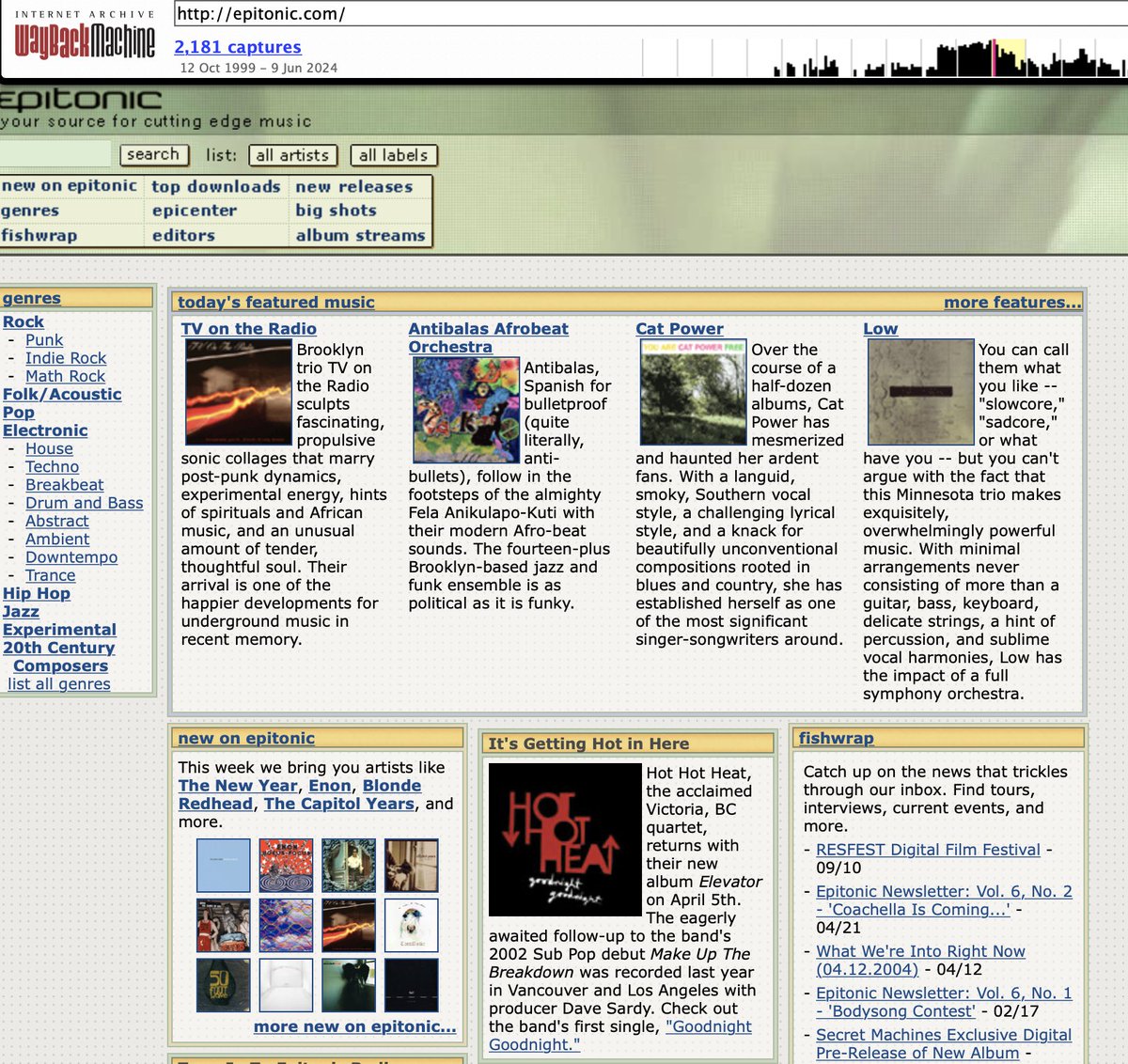Viewport: 1128px width, 1064px height.
Task: Open Enon artist link
Action: pyautogui.click(x=330, y=786)
